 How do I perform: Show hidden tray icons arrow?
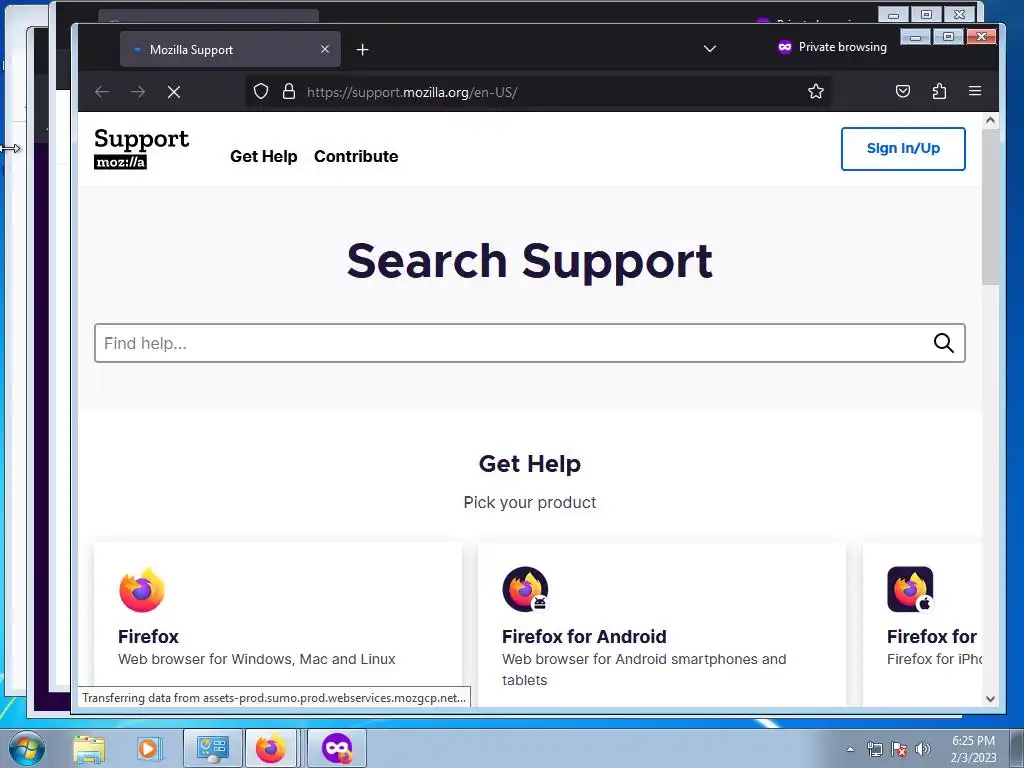point(850,749)
